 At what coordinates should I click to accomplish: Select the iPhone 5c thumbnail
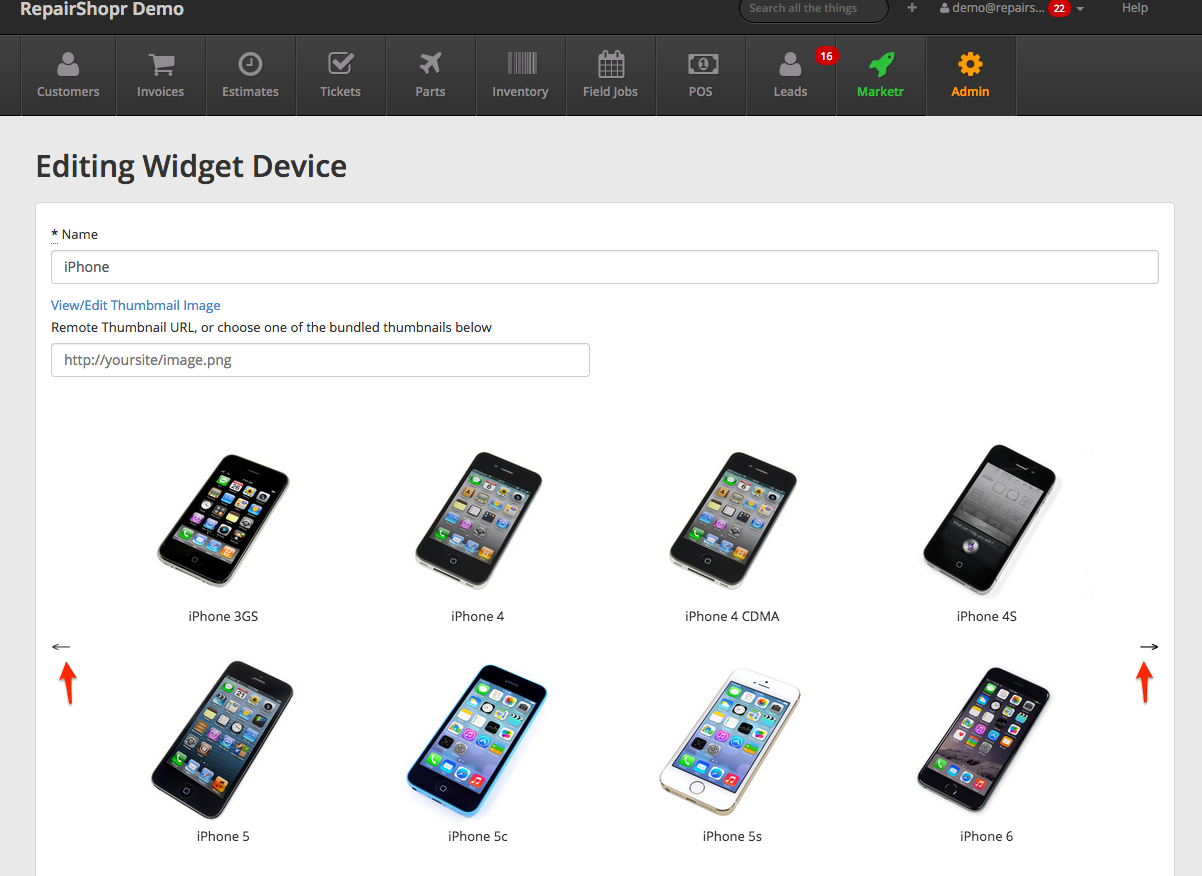[x=477, y=742]
